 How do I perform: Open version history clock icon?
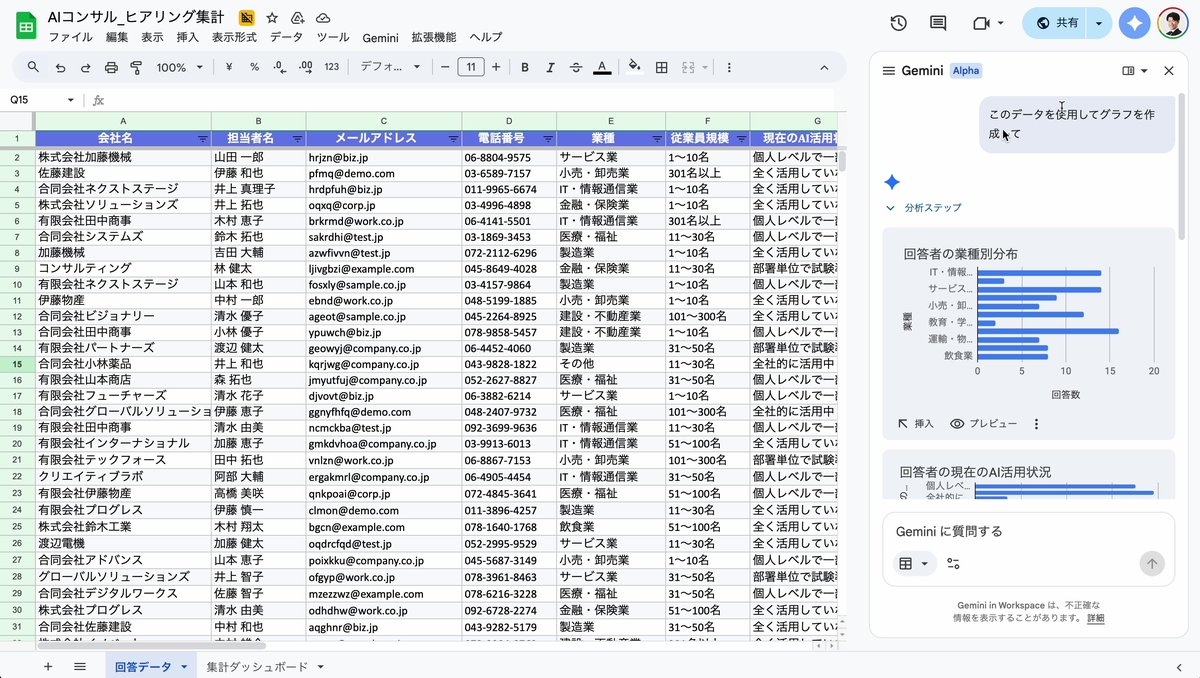898,23
